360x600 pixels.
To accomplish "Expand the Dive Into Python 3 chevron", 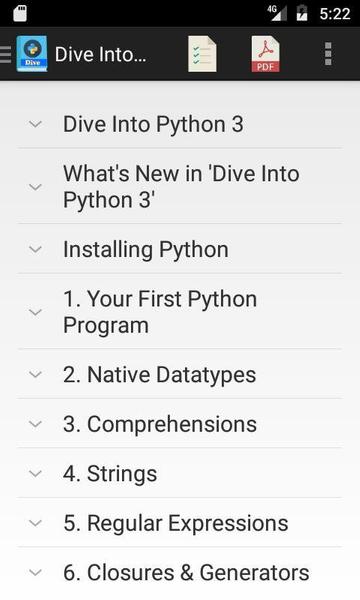I will click(35, 124).
